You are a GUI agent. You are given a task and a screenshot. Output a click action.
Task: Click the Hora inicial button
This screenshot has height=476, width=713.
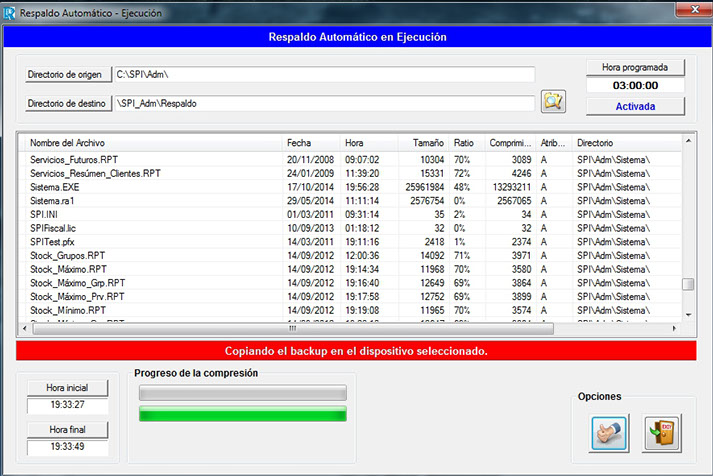(66, 387)
